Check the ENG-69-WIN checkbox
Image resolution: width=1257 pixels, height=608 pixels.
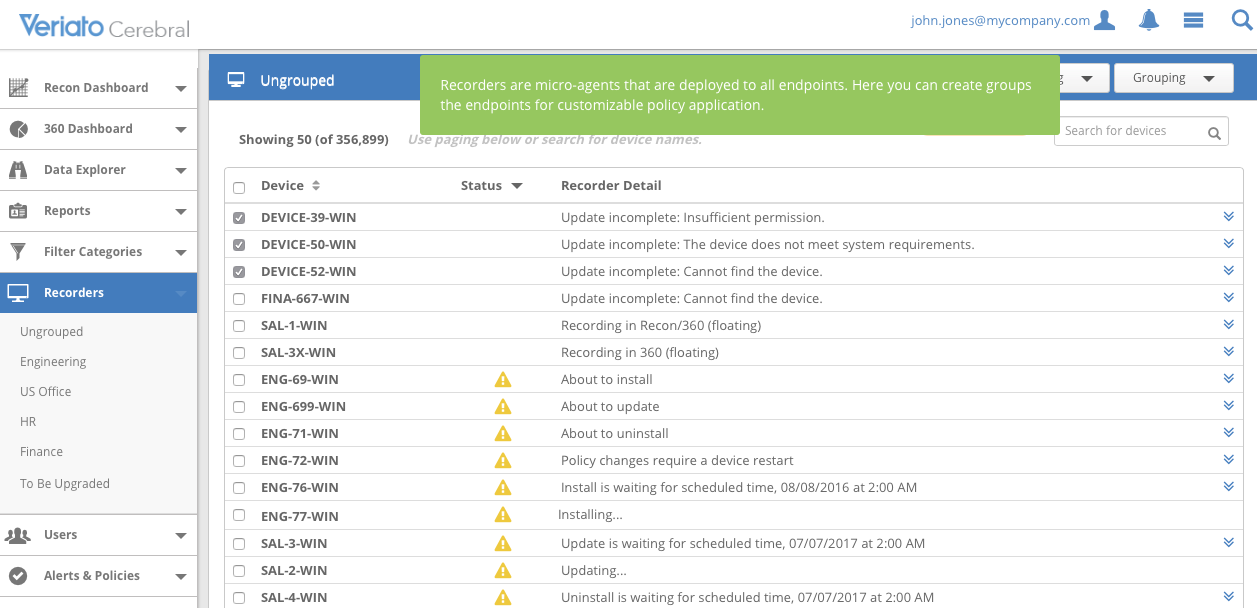239,380
